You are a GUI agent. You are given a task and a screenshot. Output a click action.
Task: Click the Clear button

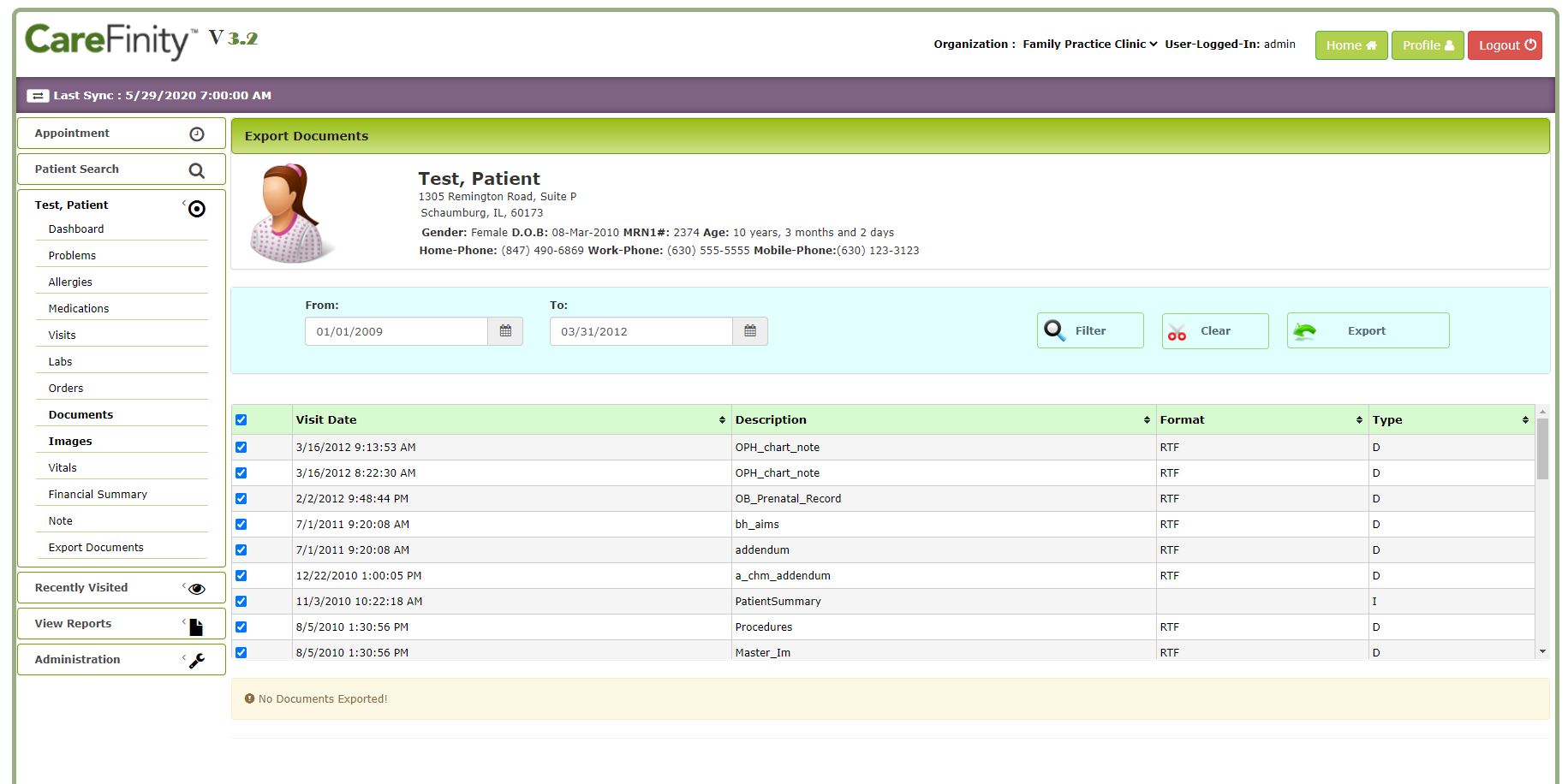point(1215,331)
